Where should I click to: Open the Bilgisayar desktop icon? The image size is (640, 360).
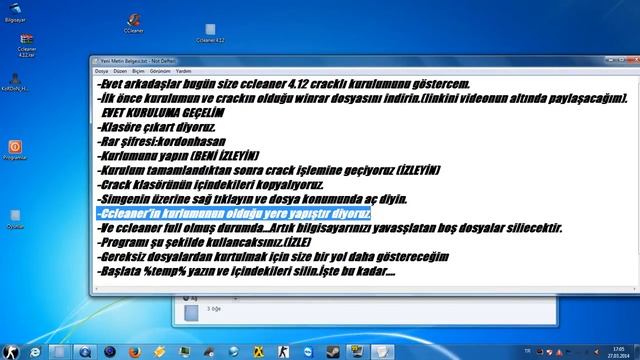(15, 12)
